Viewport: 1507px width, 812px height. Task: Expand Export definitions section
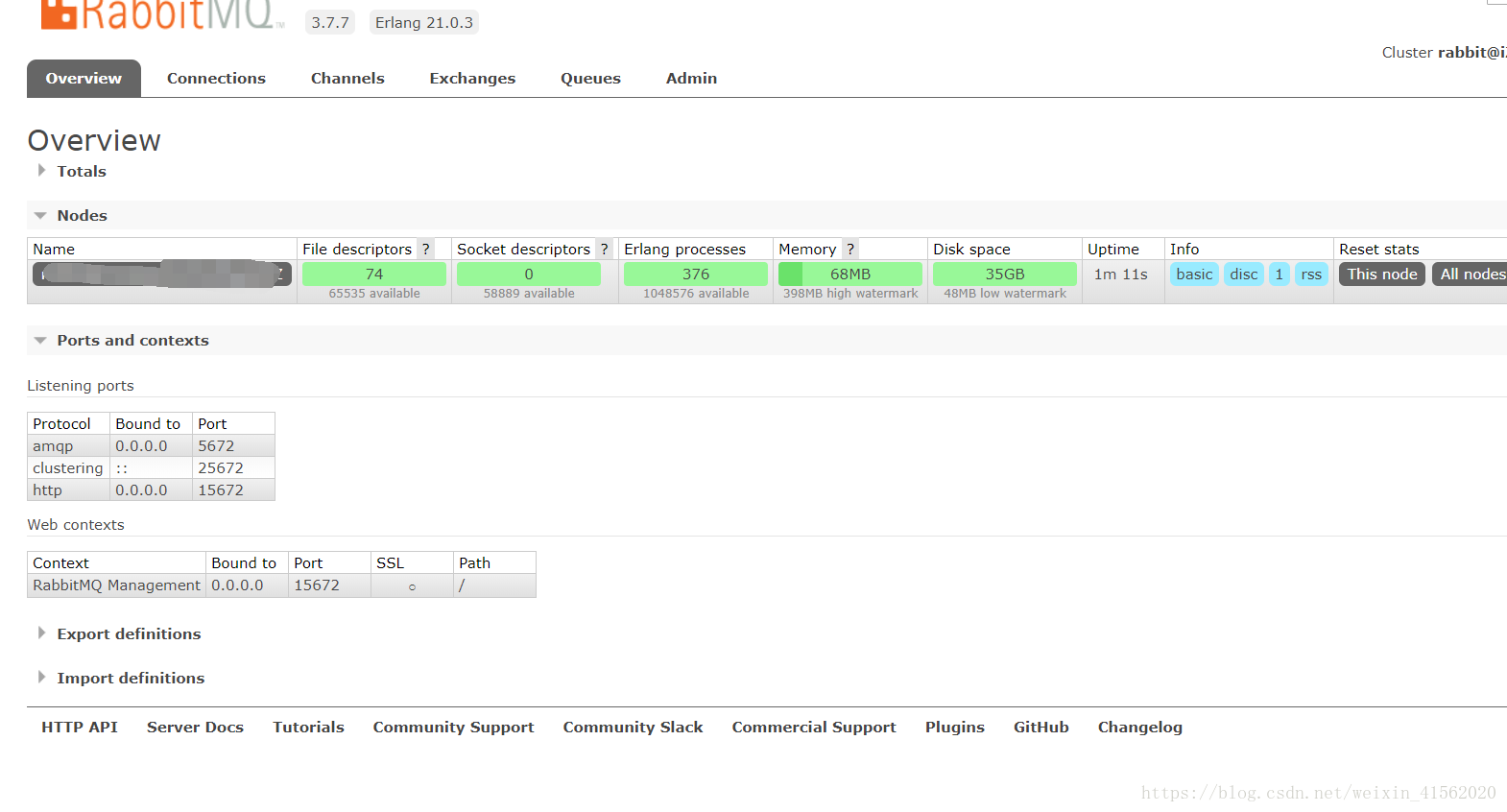click(x=119, y=633)
